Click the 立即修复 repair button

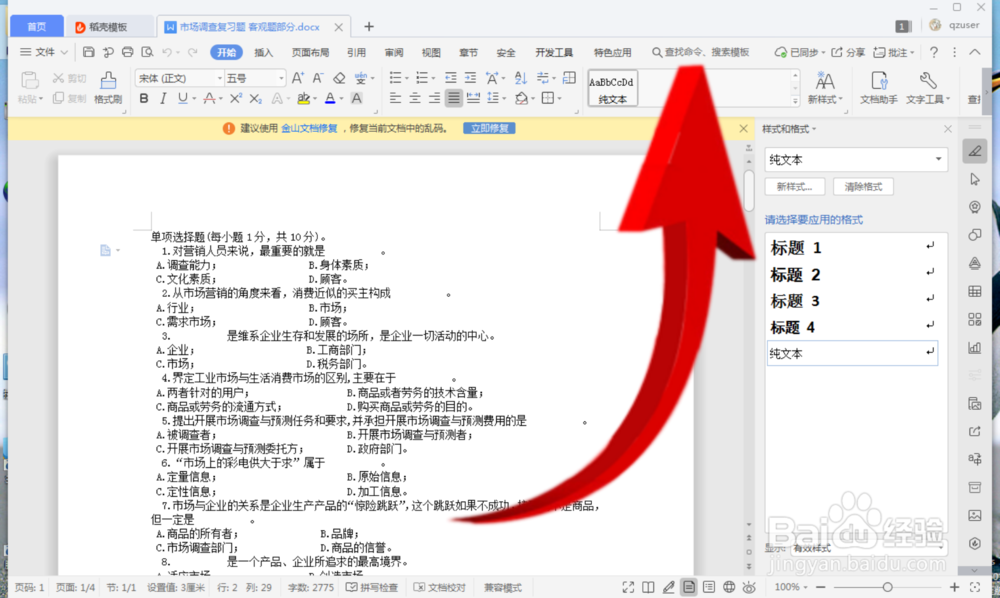pyautogui.click(x=489, y=128)
